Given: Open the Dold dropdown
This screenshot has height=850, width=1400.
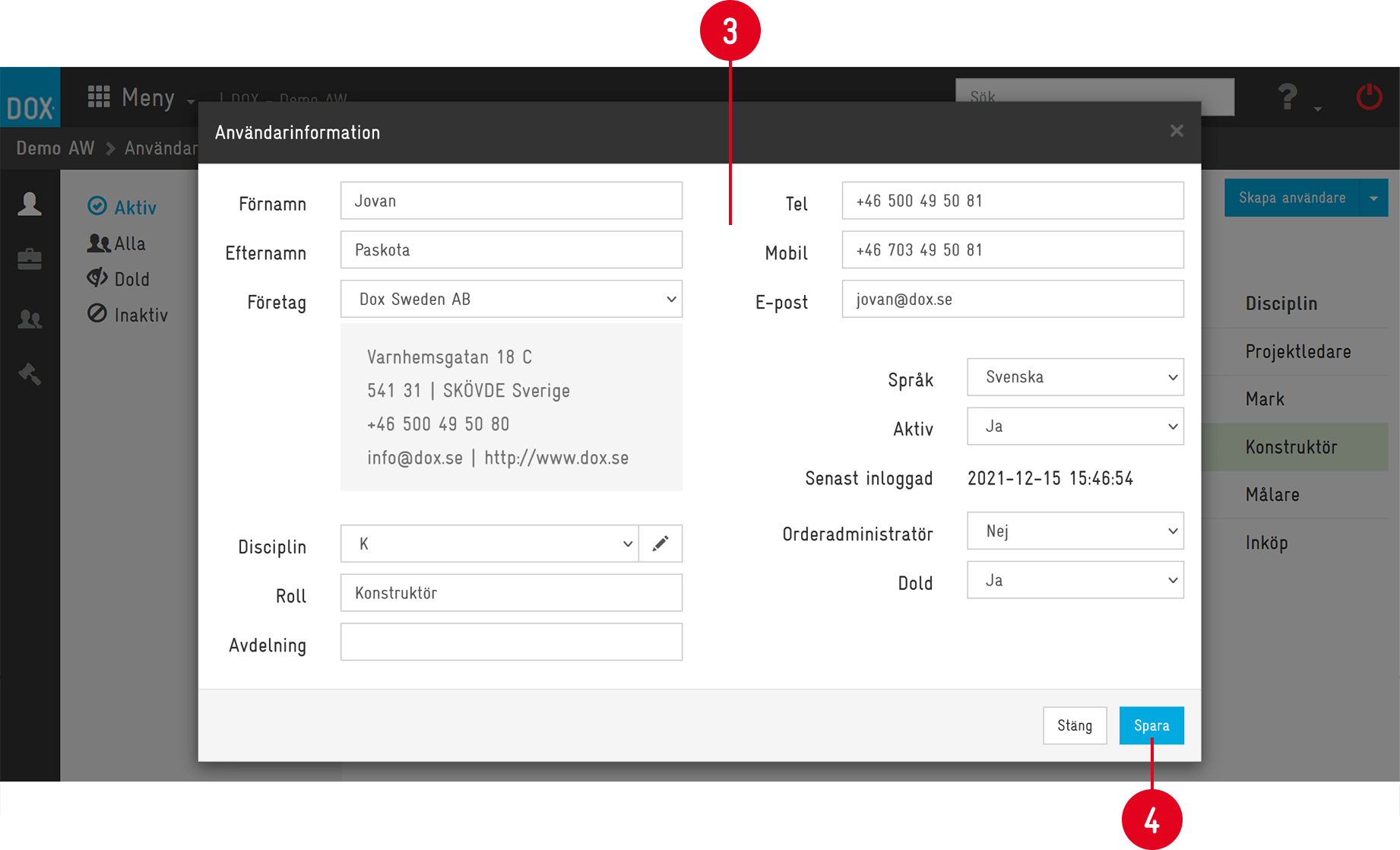Looking at the screenshot, I should [x=1075, y=580].
